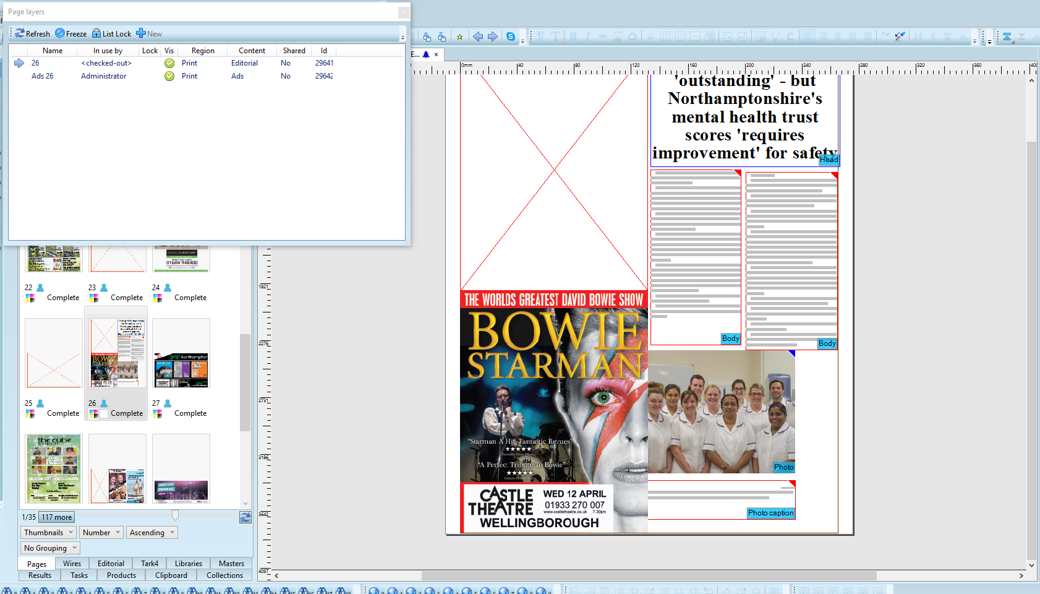Click the eyedropper toolbar icon
Screen dimensions: 1040x594
click(900, 36)
